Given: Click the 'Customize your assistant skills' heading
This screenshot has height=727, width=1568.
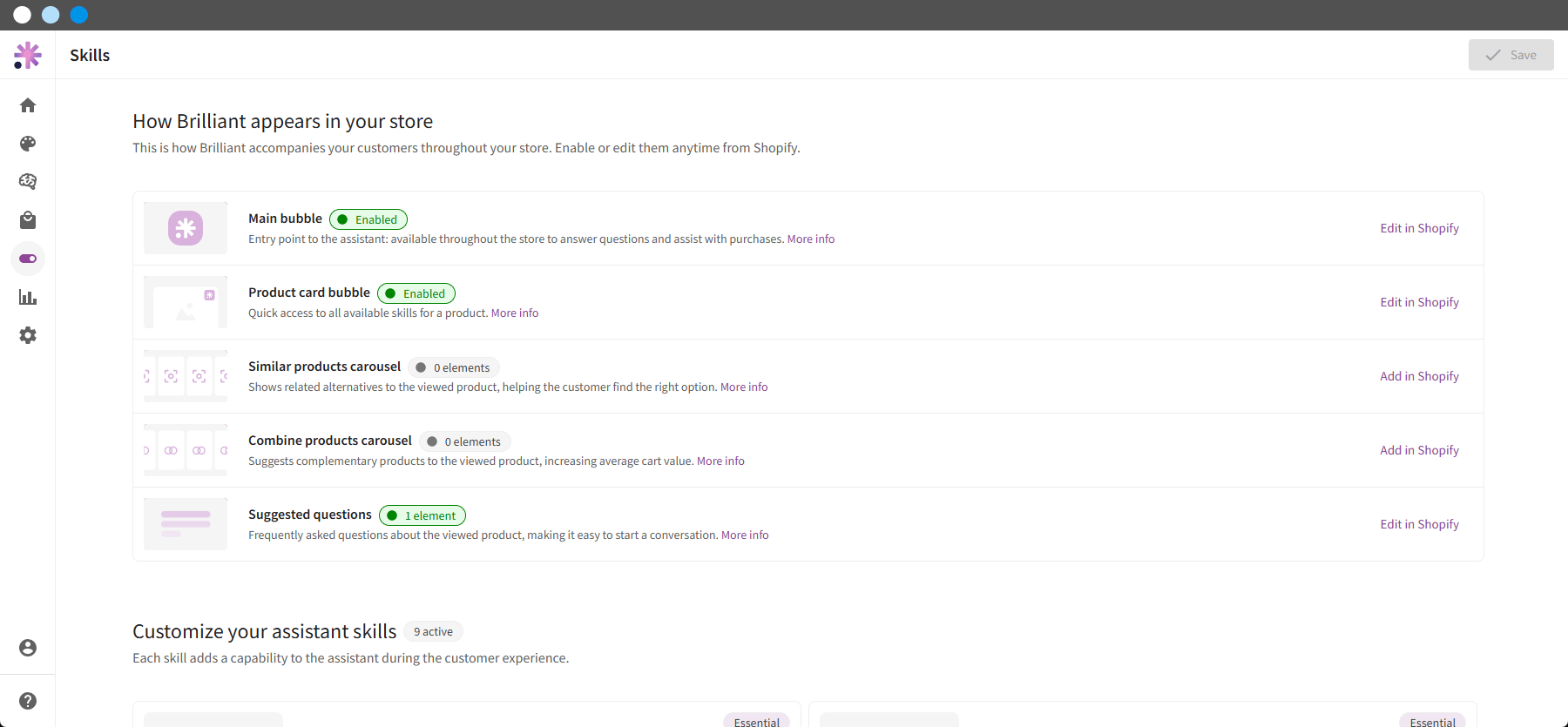Looking at the screenshot, I should point(265,631).
